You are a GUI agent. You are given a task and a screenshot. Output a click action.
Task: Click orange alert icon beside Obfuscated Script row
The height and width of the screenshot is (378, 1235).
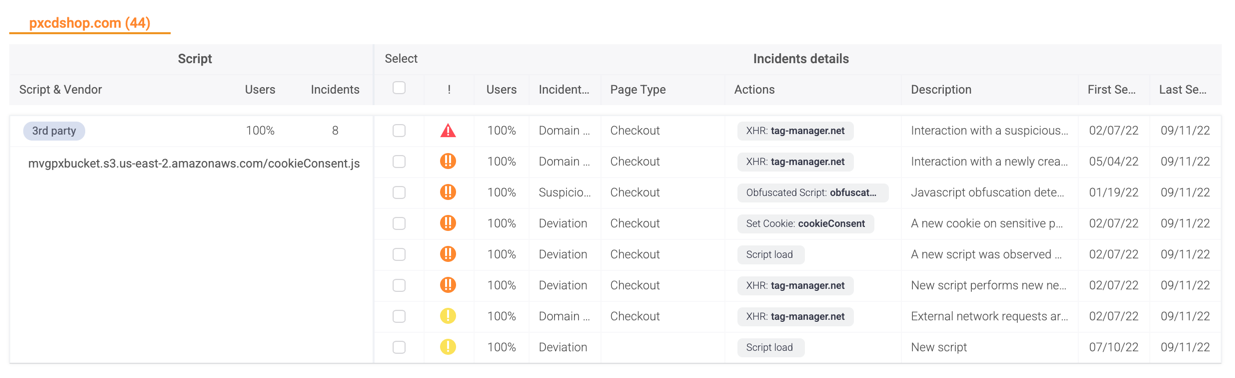pos(448,192)
